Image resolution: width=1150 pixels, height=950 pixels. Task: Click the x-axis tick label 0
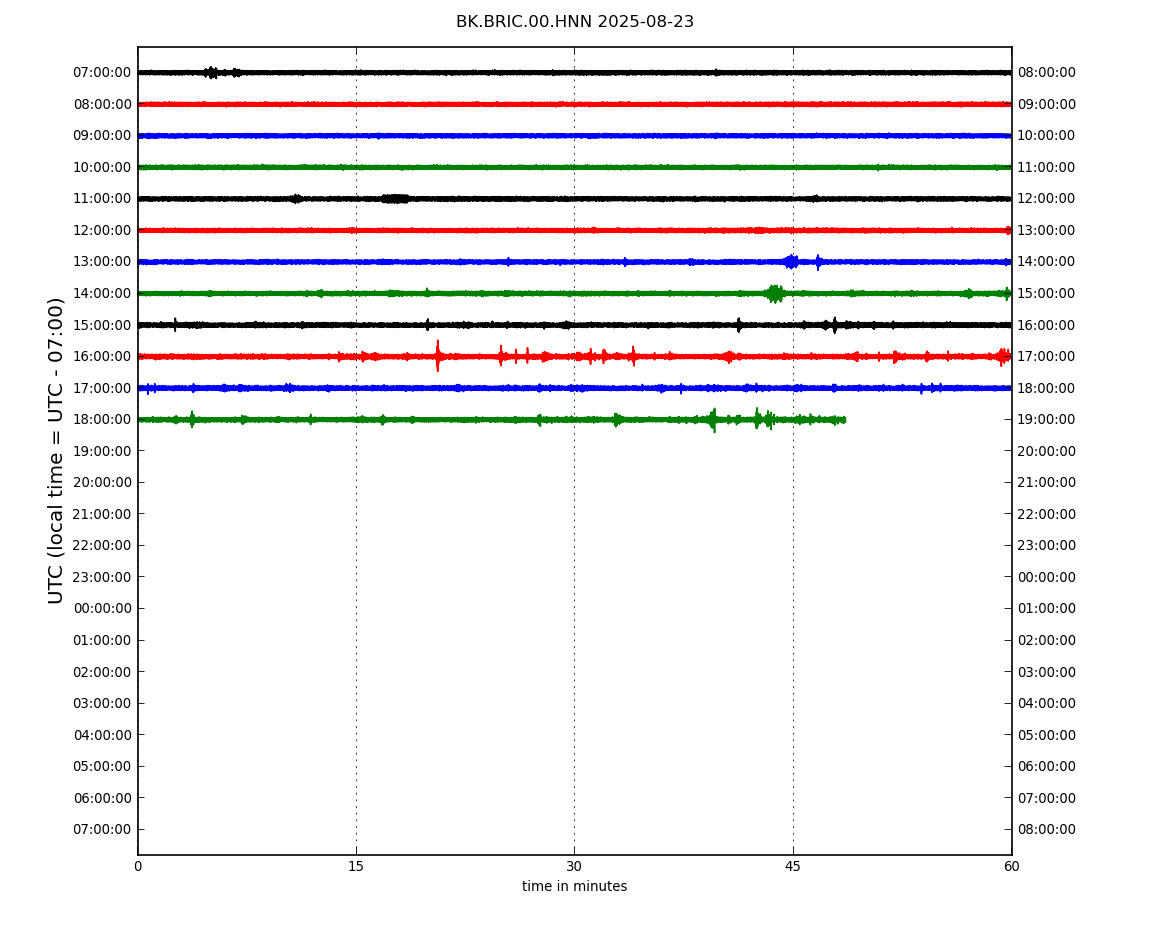(138, 867)
